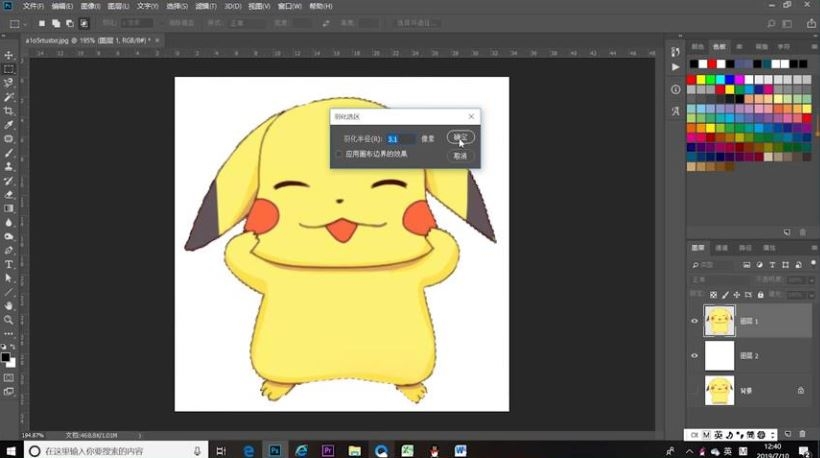Switch to the 路径 tab
The width and height of the screenshot is (820, 458).
coord(745,248)
